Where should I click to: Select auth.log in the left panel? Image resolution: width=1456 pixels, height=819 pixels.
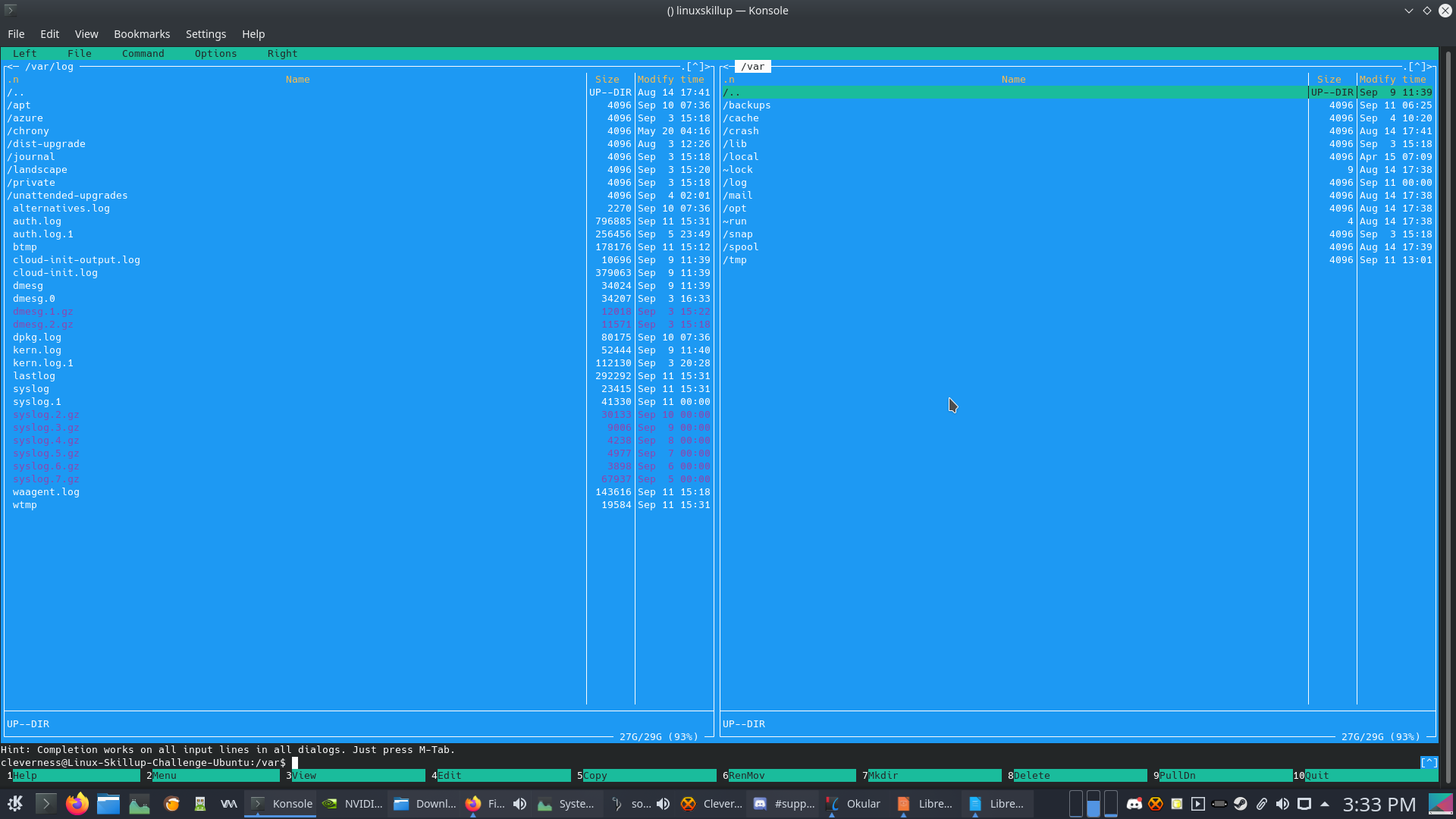pos(36,221)
